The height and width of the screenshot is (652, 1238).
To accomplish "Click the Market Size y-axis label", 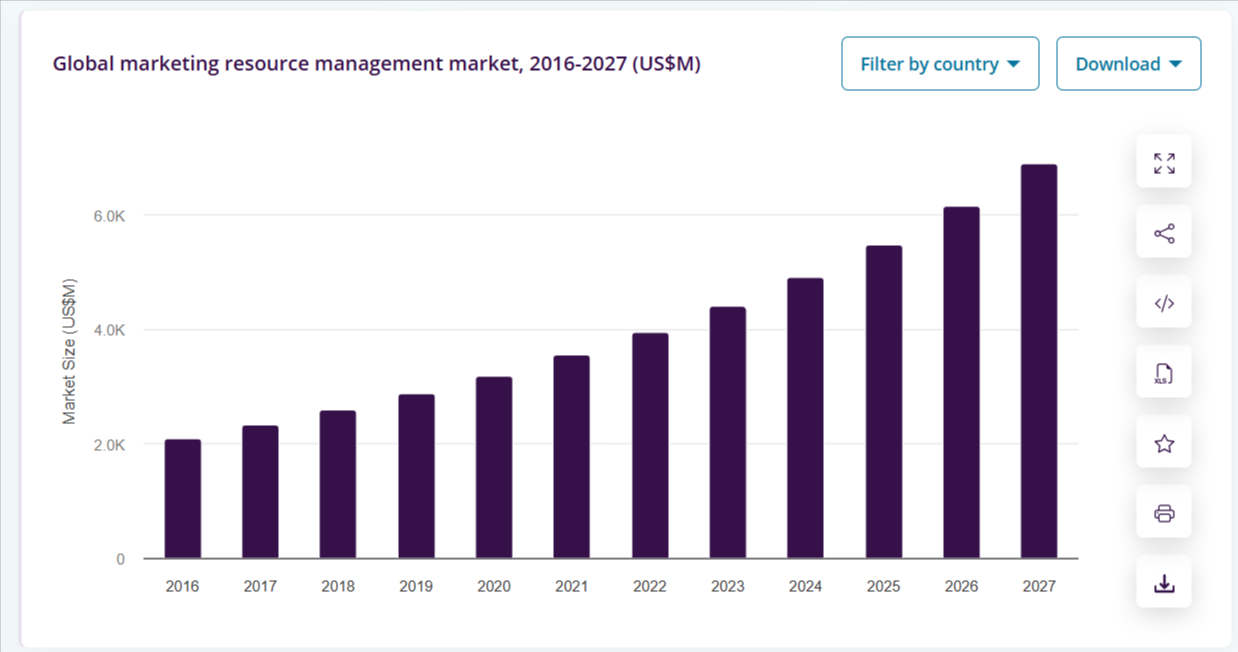I will [69, 351].
